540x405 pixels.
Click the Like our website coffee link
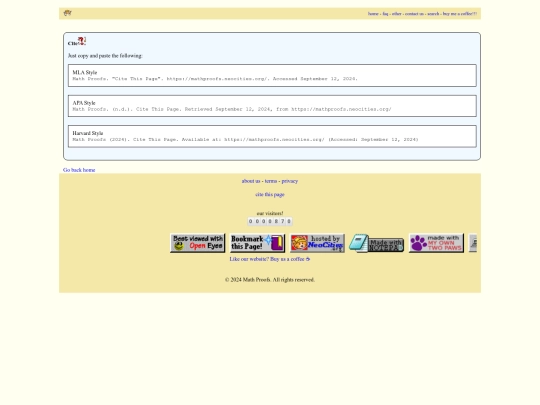click(x=270, y=259)
